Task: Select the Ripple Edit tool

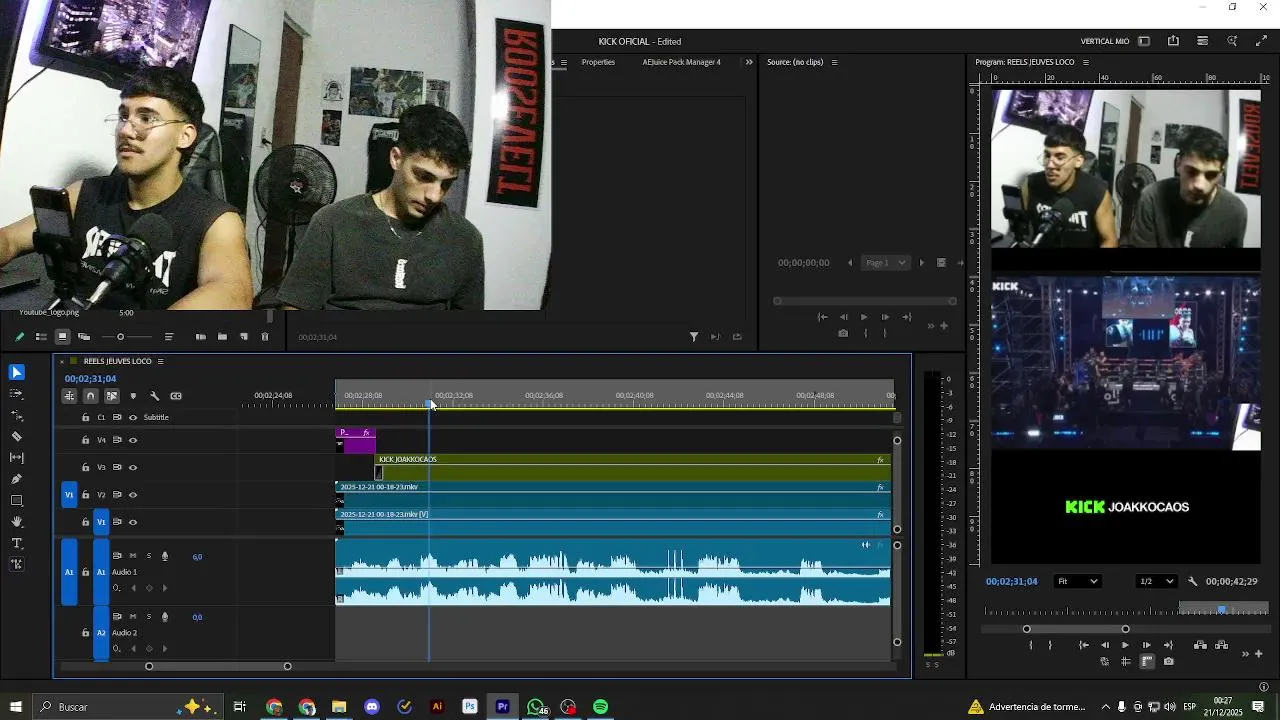Action: click(x=16, y=415)
